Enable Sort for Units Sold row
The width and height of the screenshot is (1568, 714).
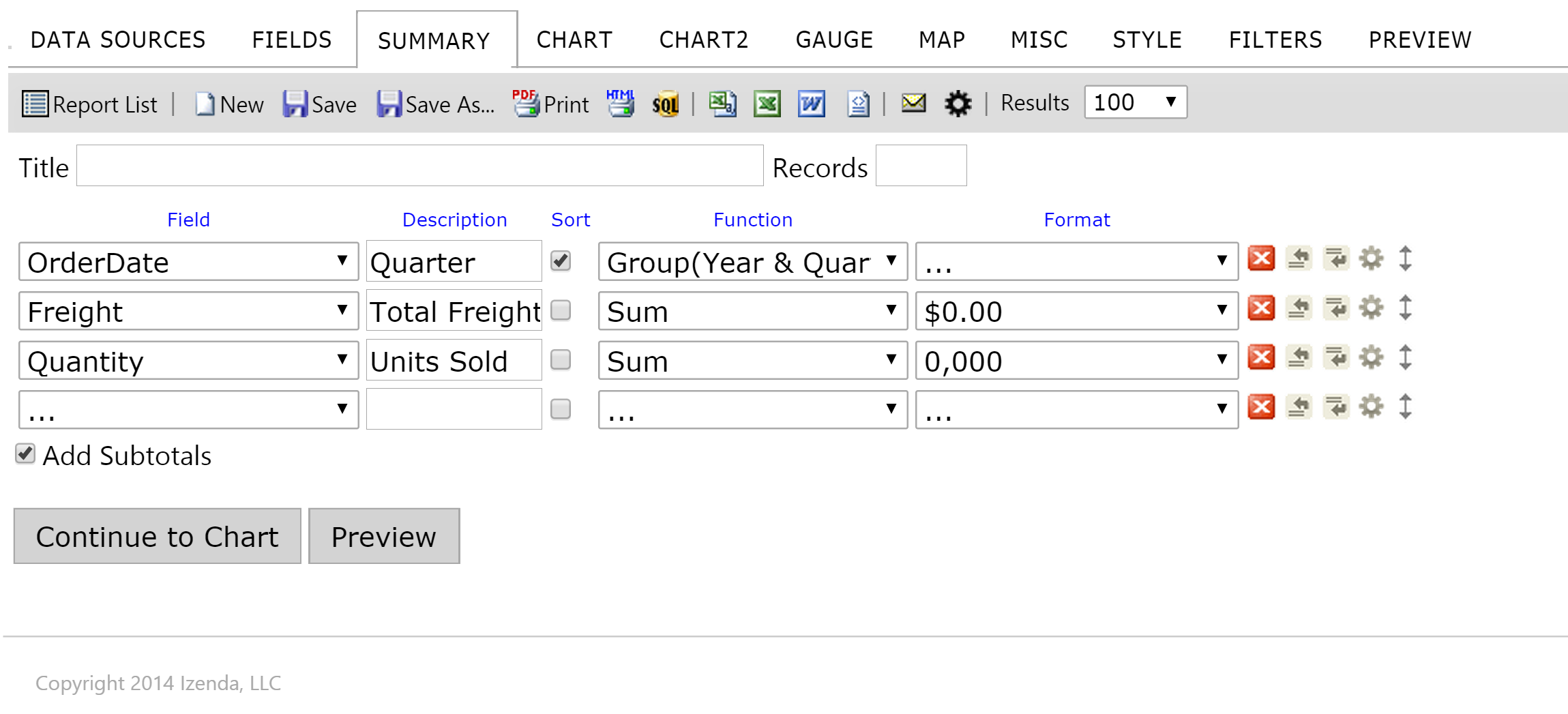click(561, 359)
